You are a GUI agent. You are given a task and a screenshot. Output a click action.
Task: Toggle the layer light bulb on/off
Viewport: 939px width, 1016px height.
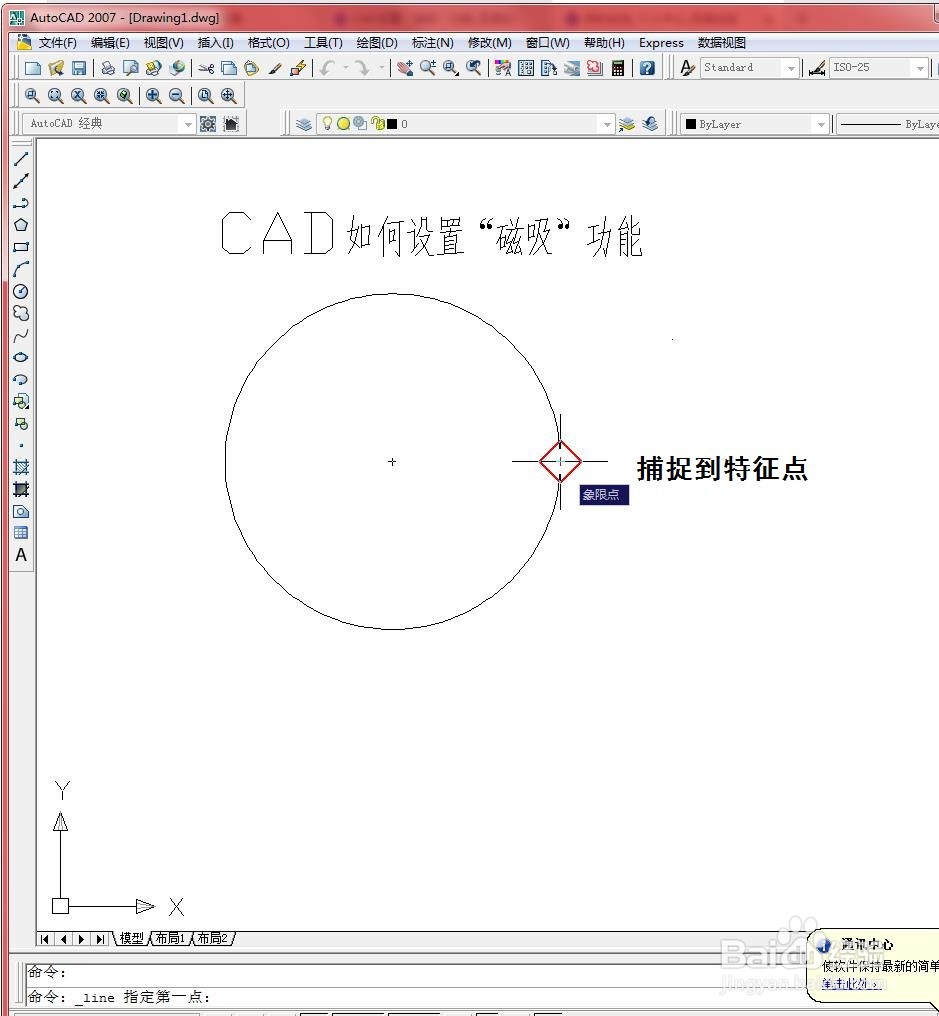click(x=327, y=123)
